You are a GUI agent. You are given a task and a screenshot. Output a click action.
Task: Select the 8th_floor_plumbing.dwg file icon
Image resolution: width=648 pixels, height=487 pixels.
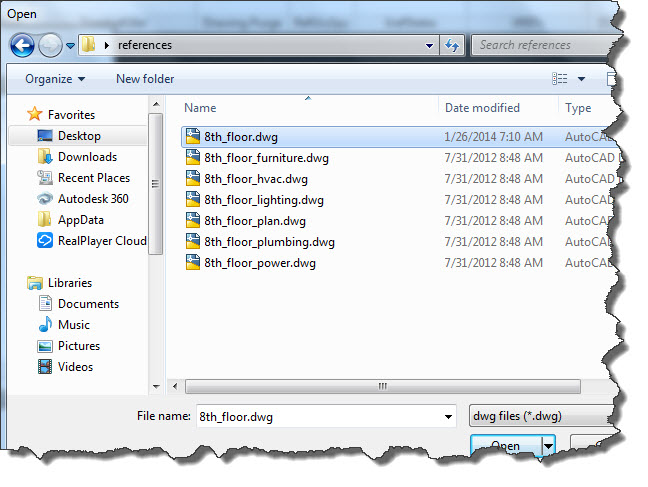pyautogui.click(x=193, y=242)
